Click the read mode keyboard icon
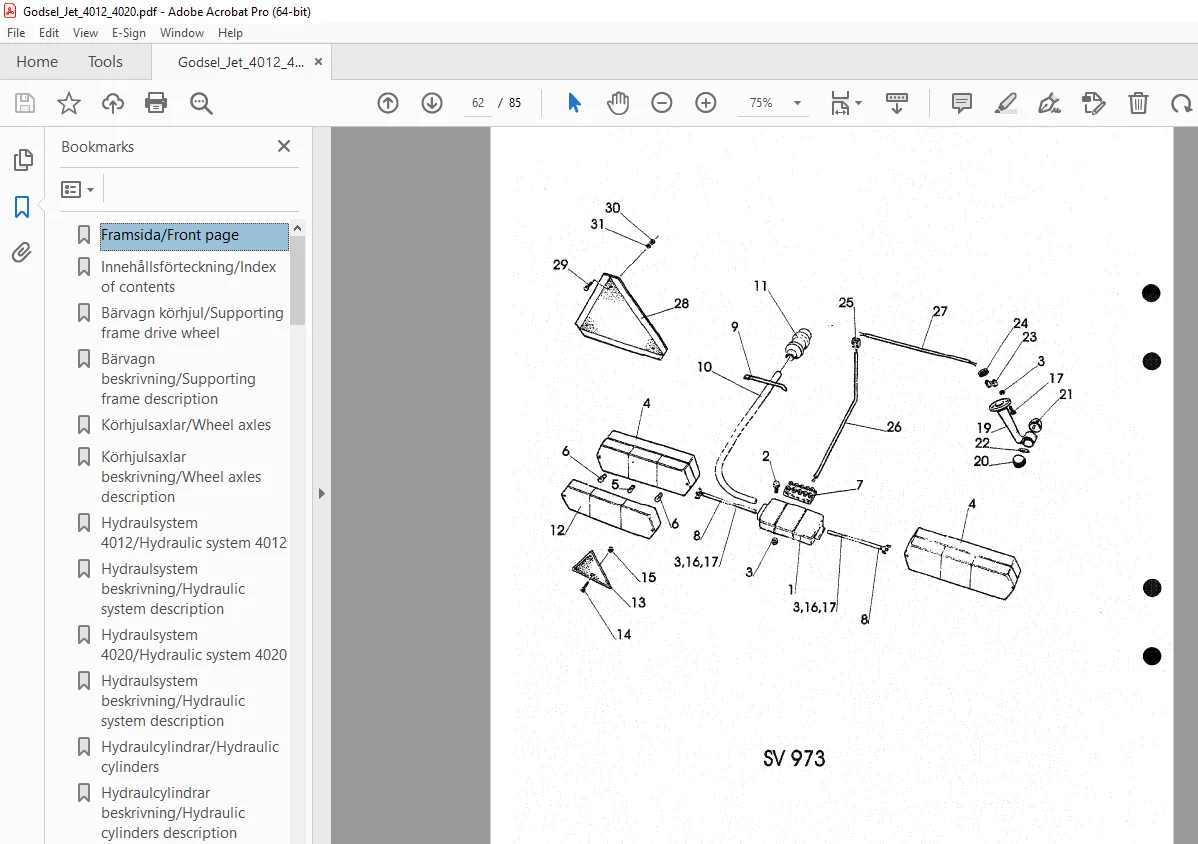Screen dimensions: 1198x844 [897, 102]
